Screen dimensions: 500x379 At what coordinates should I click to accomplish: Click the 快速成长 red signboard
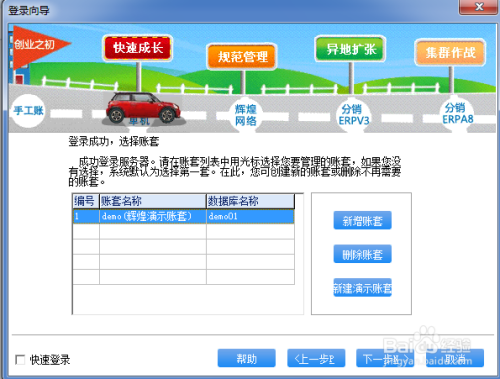(138, 48)
